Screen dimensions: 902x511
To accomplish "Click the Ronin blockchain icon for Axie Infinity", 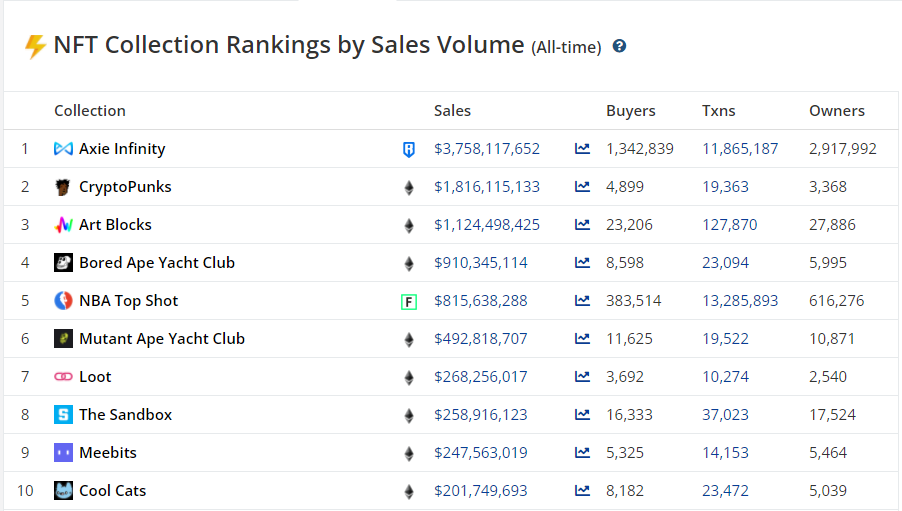I will [x=408, y=149].
